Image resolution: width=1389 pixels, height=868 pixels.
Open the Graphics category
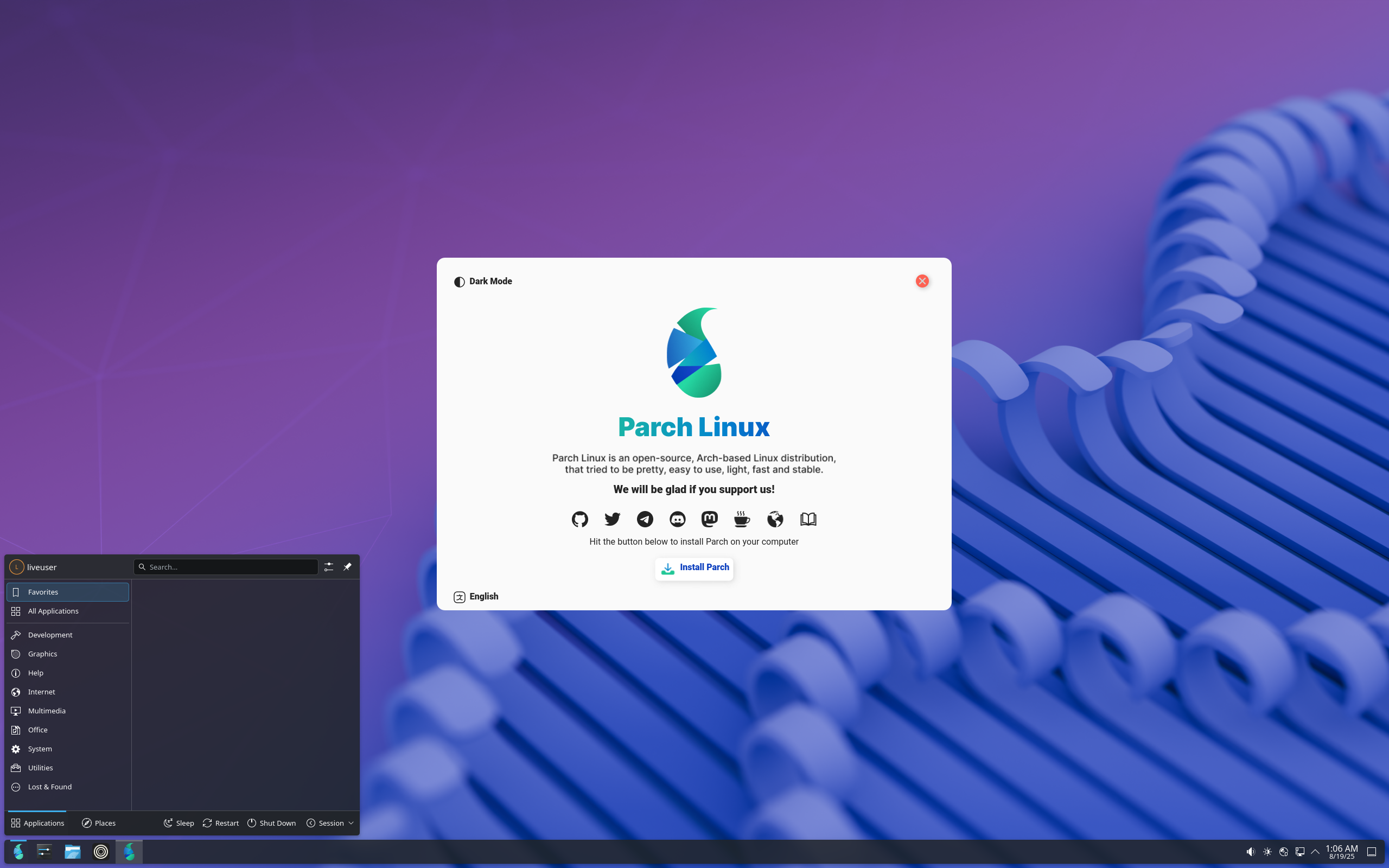click(68, 653)
